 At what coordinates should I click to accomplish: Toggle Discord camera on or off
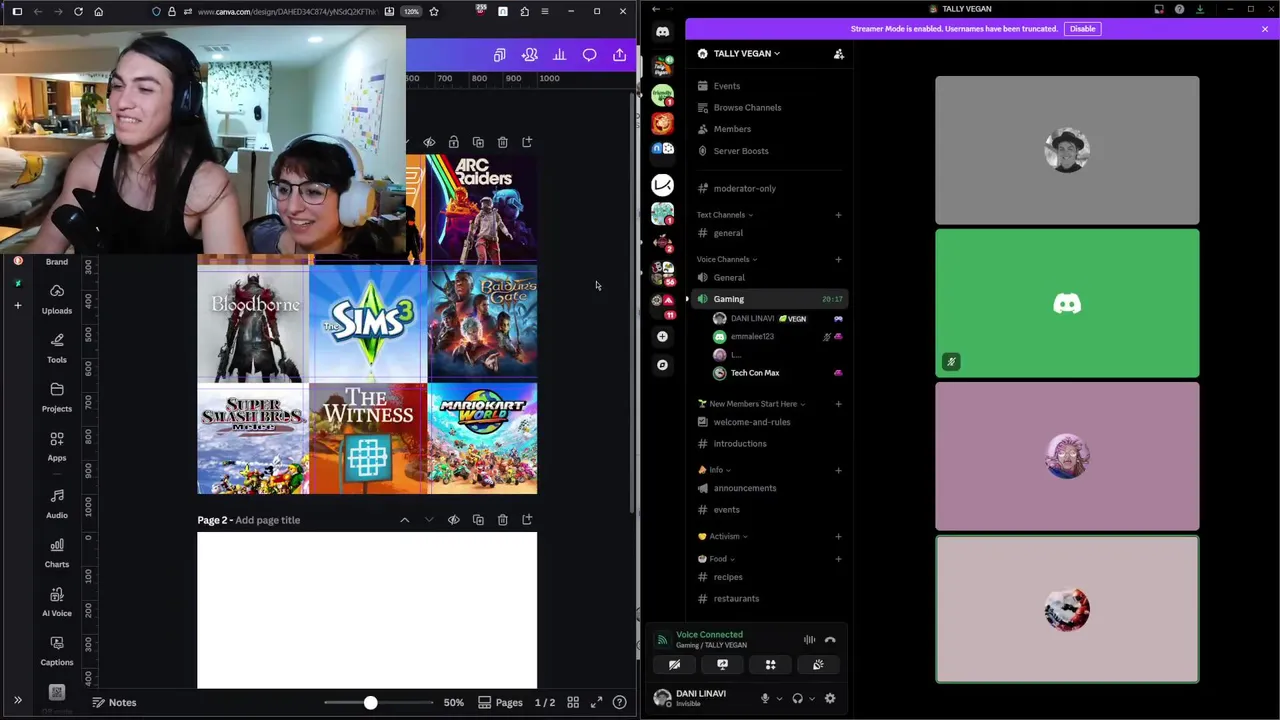pos(674,665)
